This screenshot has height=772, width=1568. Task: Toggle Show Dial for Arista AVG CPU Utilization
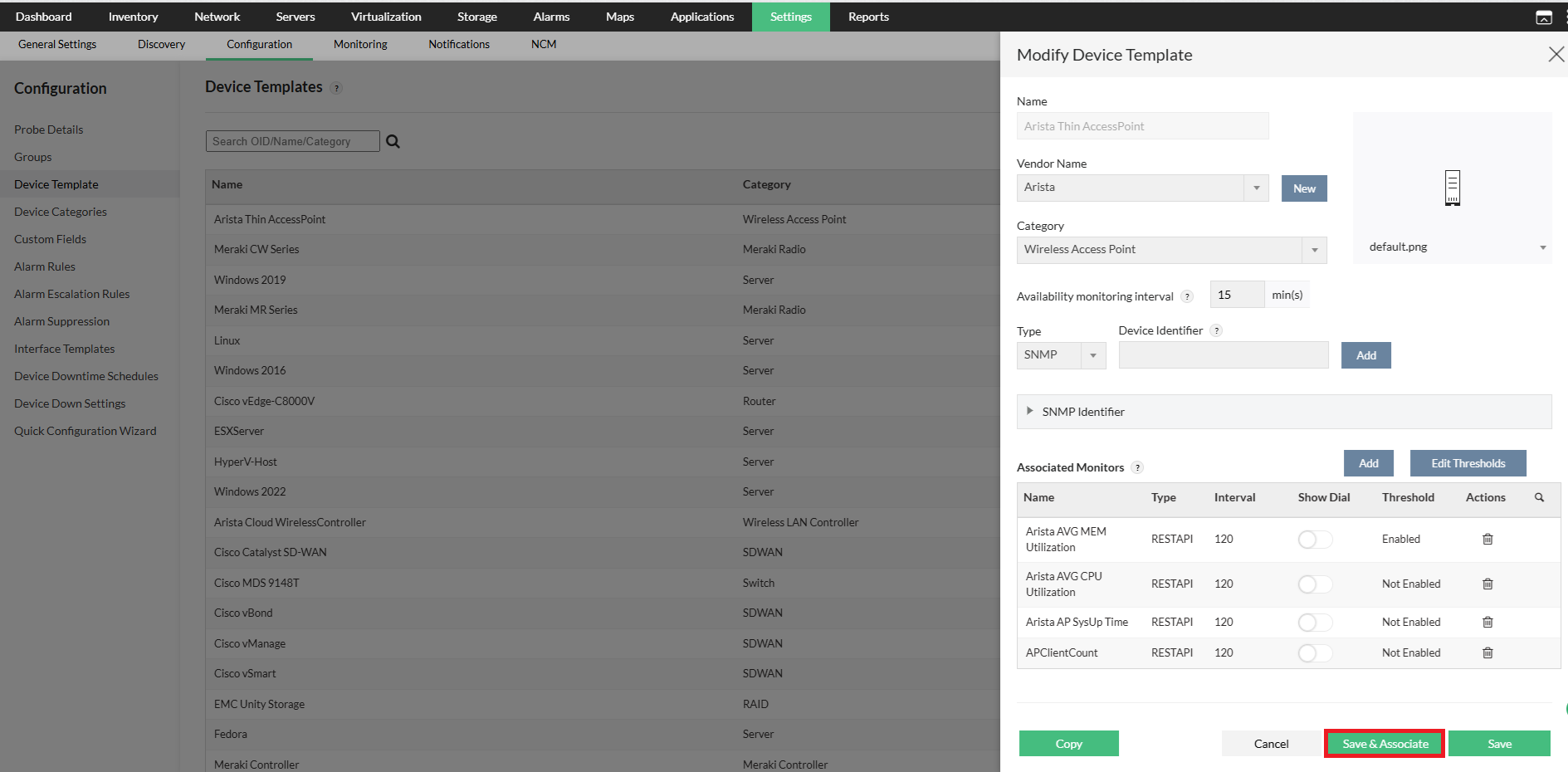pos(1315,584)
